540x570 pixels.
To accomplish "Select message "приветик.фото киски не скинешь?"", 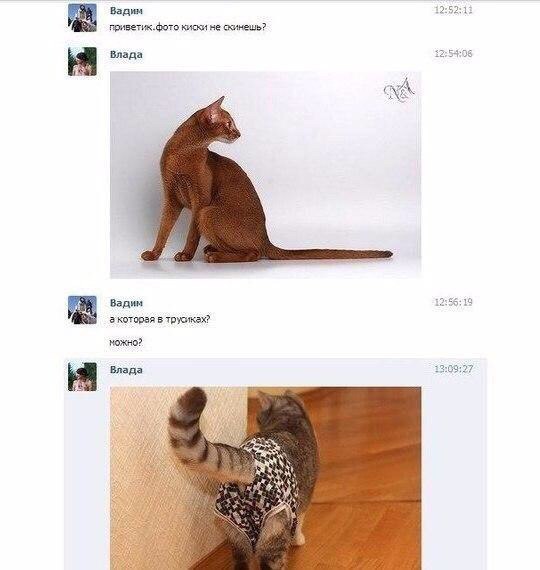I will pos(188,27).
